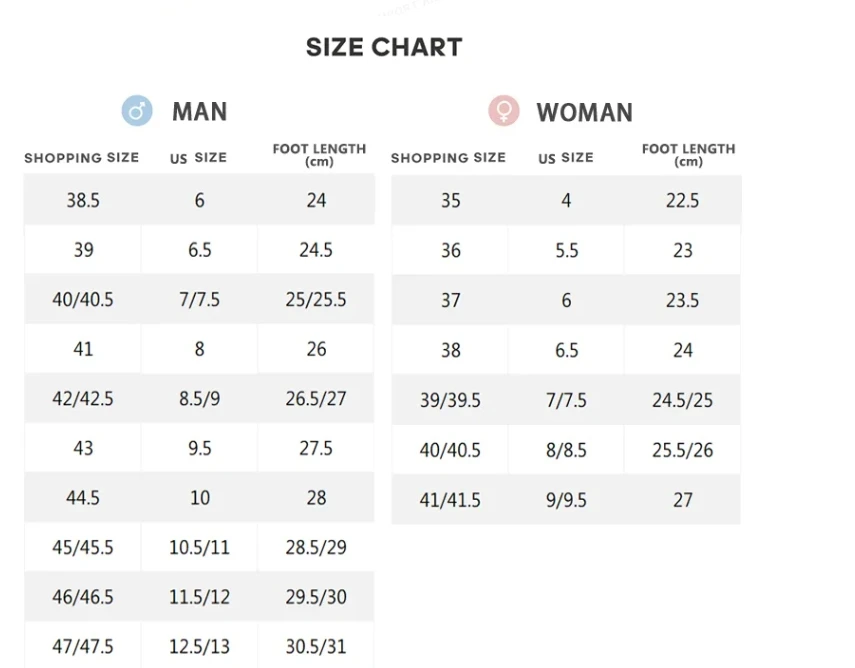Screen dimensions: 855x668
Task: Select men's shopping size 40/40.5 cell
Action: pyautogui.click(x=83, y=299)
